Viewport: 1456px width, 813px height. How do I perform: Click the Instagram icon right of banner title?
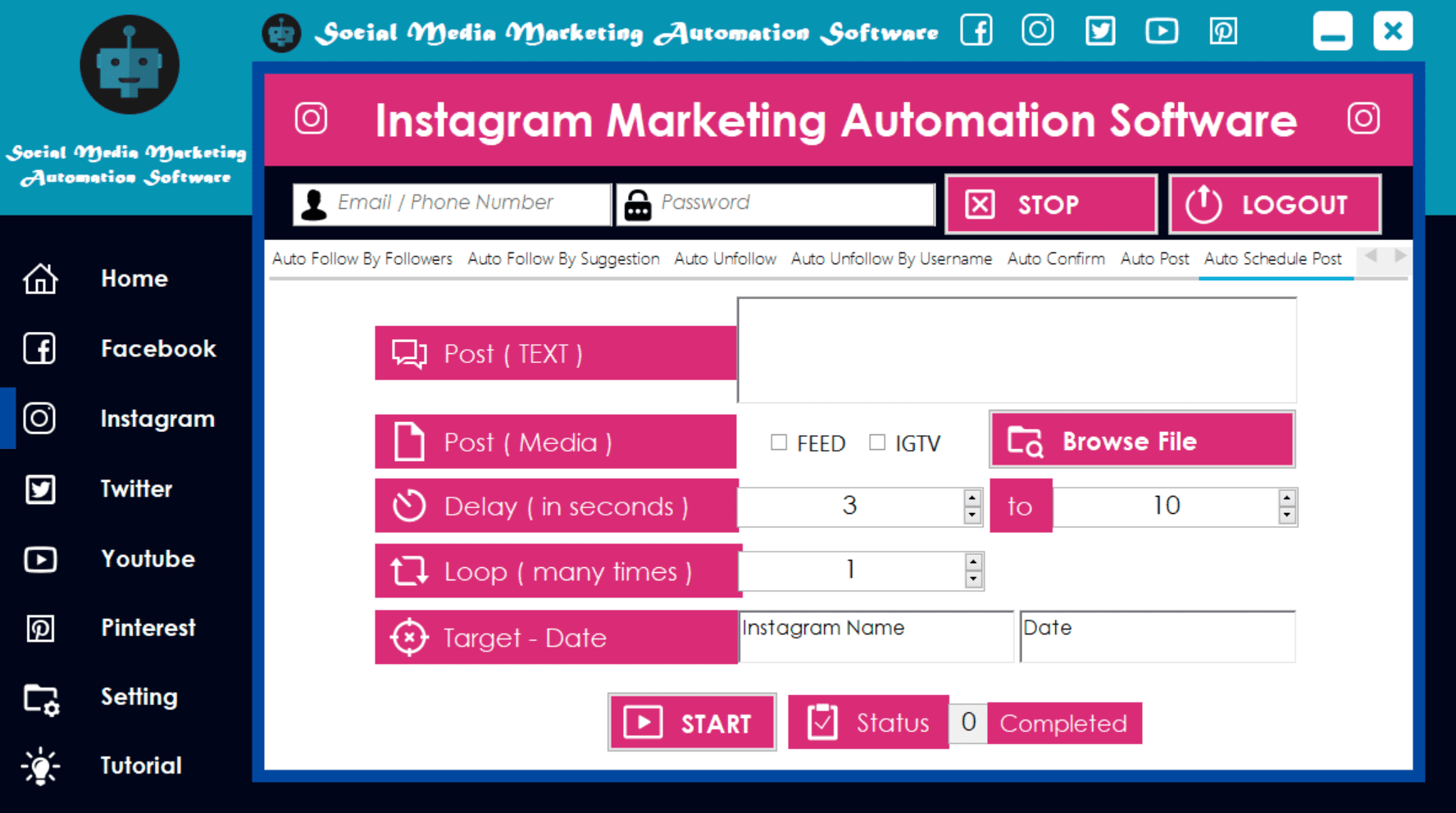tap(1363, 118)
